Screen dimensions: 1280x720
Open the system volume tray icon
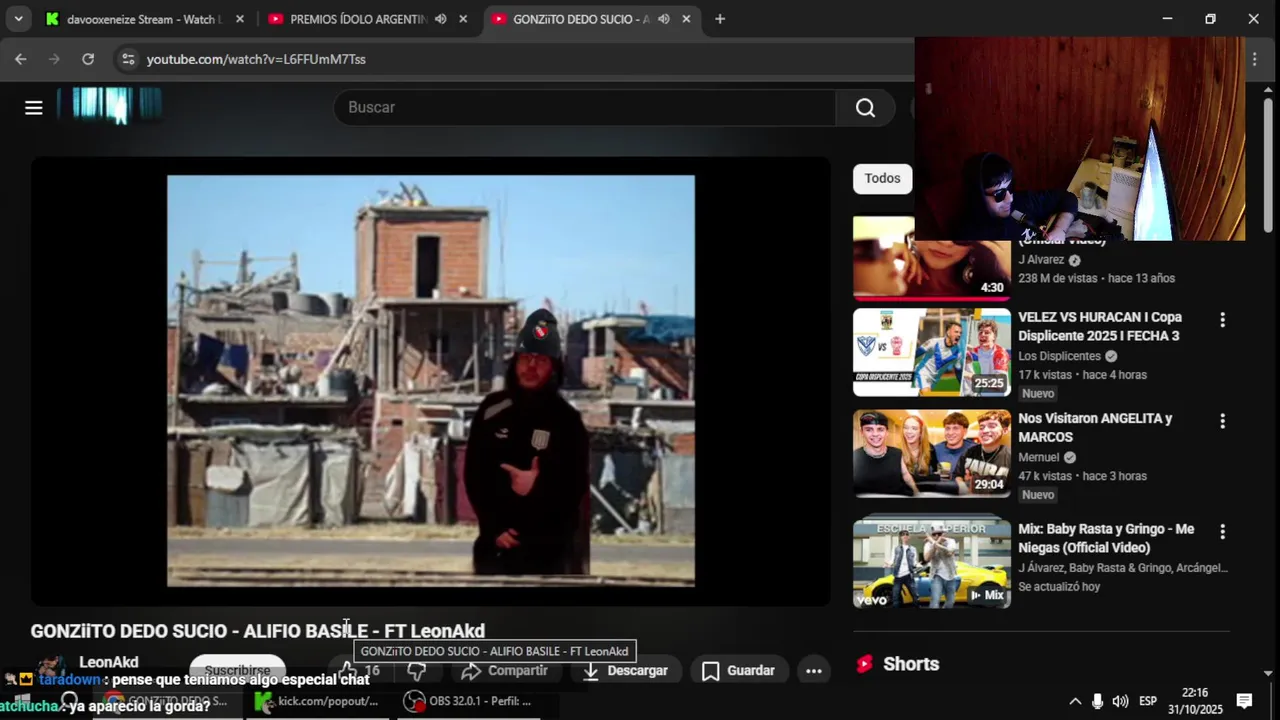pyautogui.click(x=1120, y=701)
